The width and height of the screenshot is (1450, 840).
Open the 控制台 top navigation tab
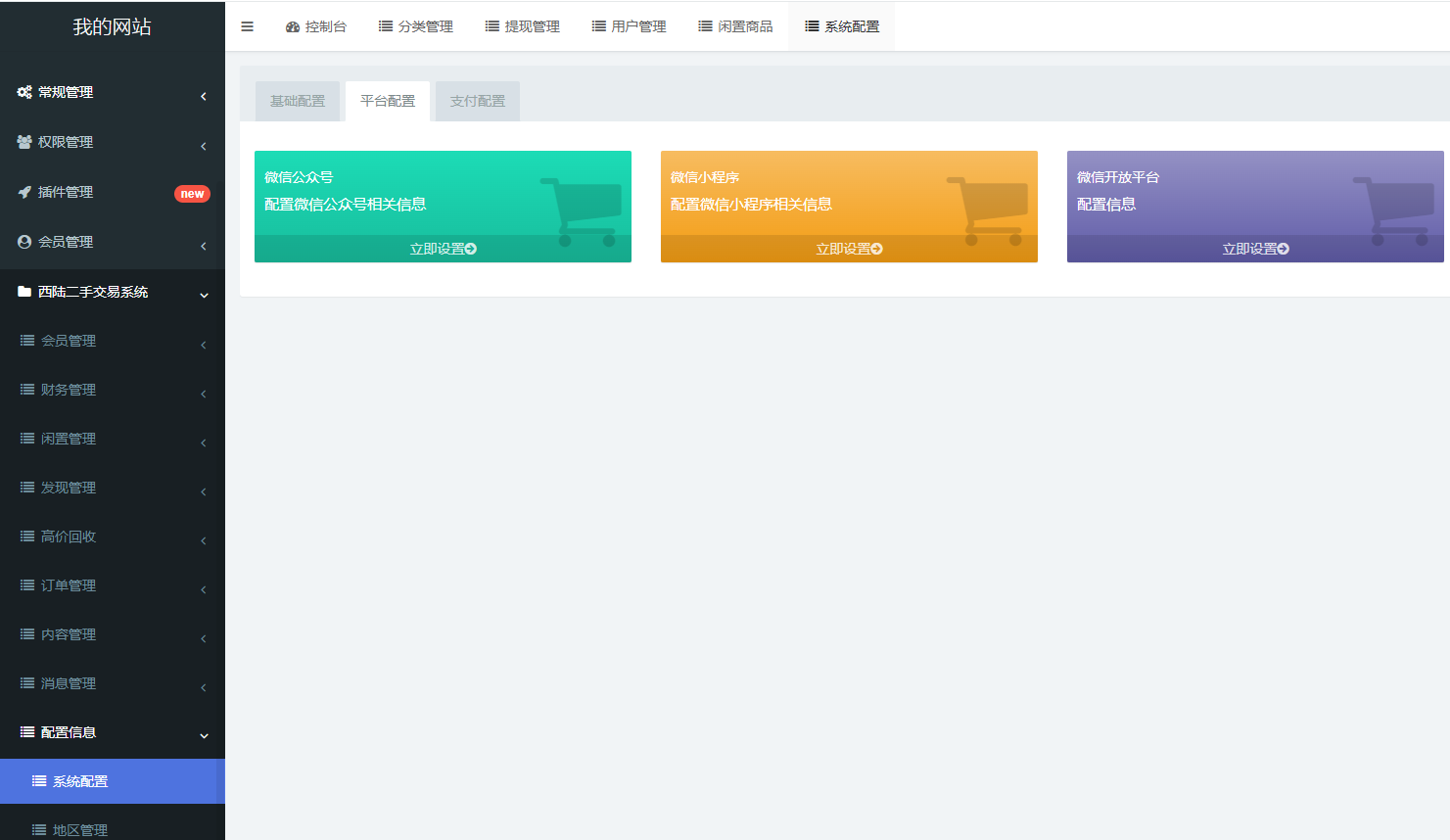point(315,26)
